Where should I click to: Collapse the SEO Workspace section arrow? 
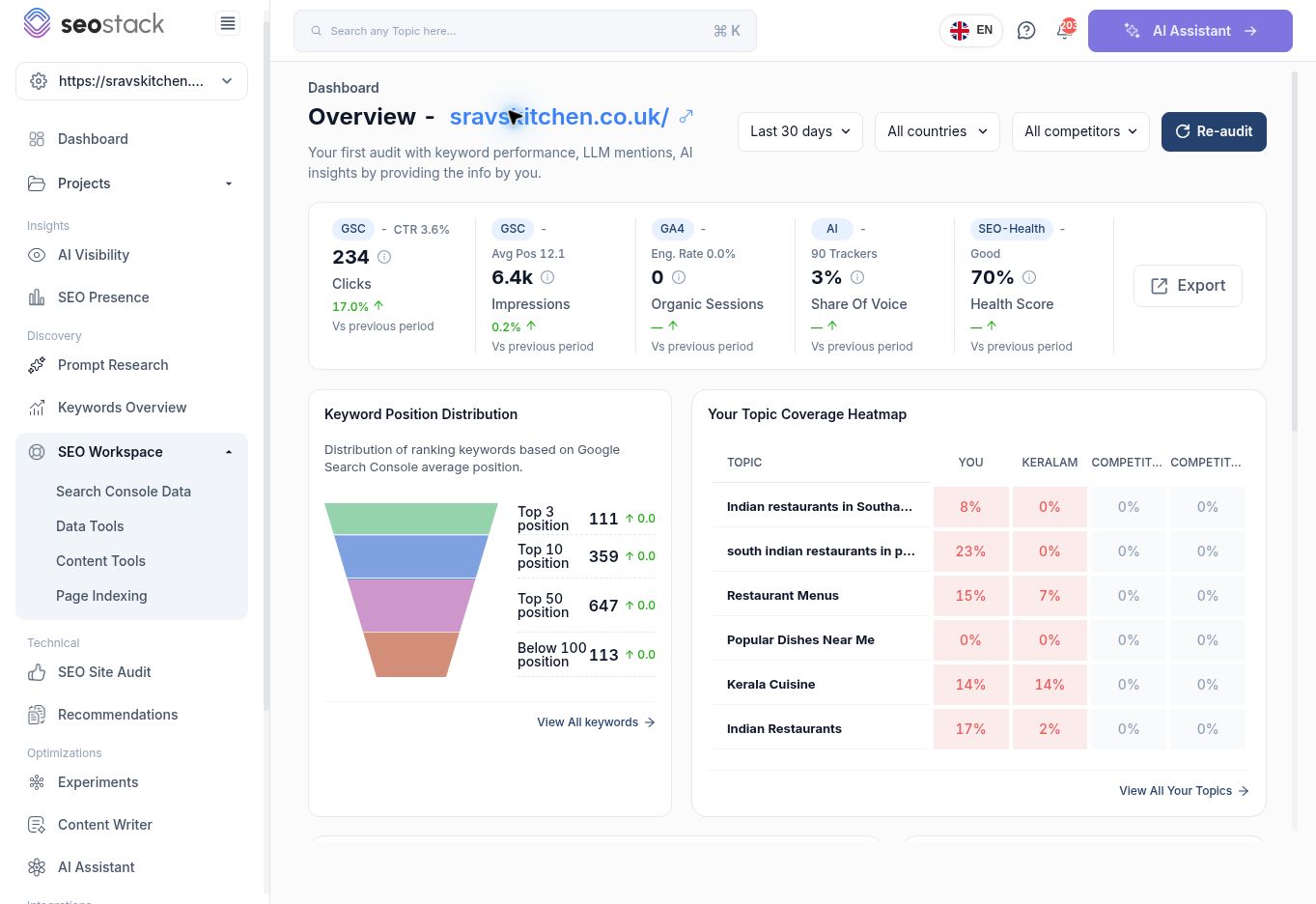[229, 452]
